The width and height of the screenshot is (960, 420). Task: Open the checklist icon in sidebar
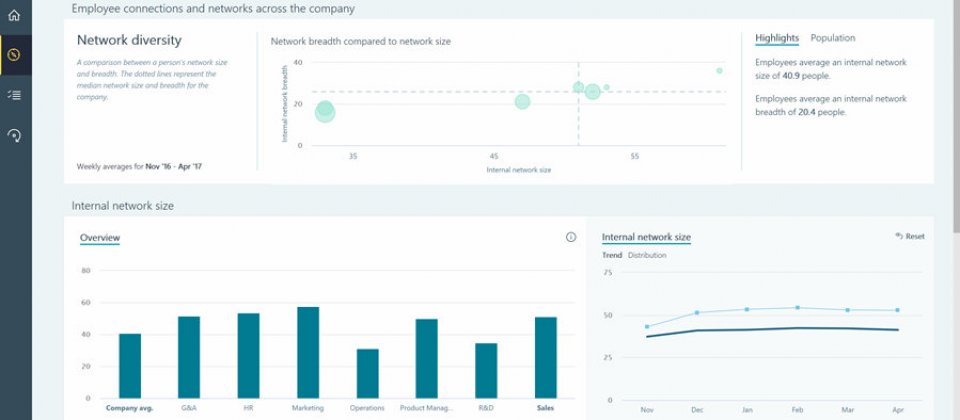14,94
